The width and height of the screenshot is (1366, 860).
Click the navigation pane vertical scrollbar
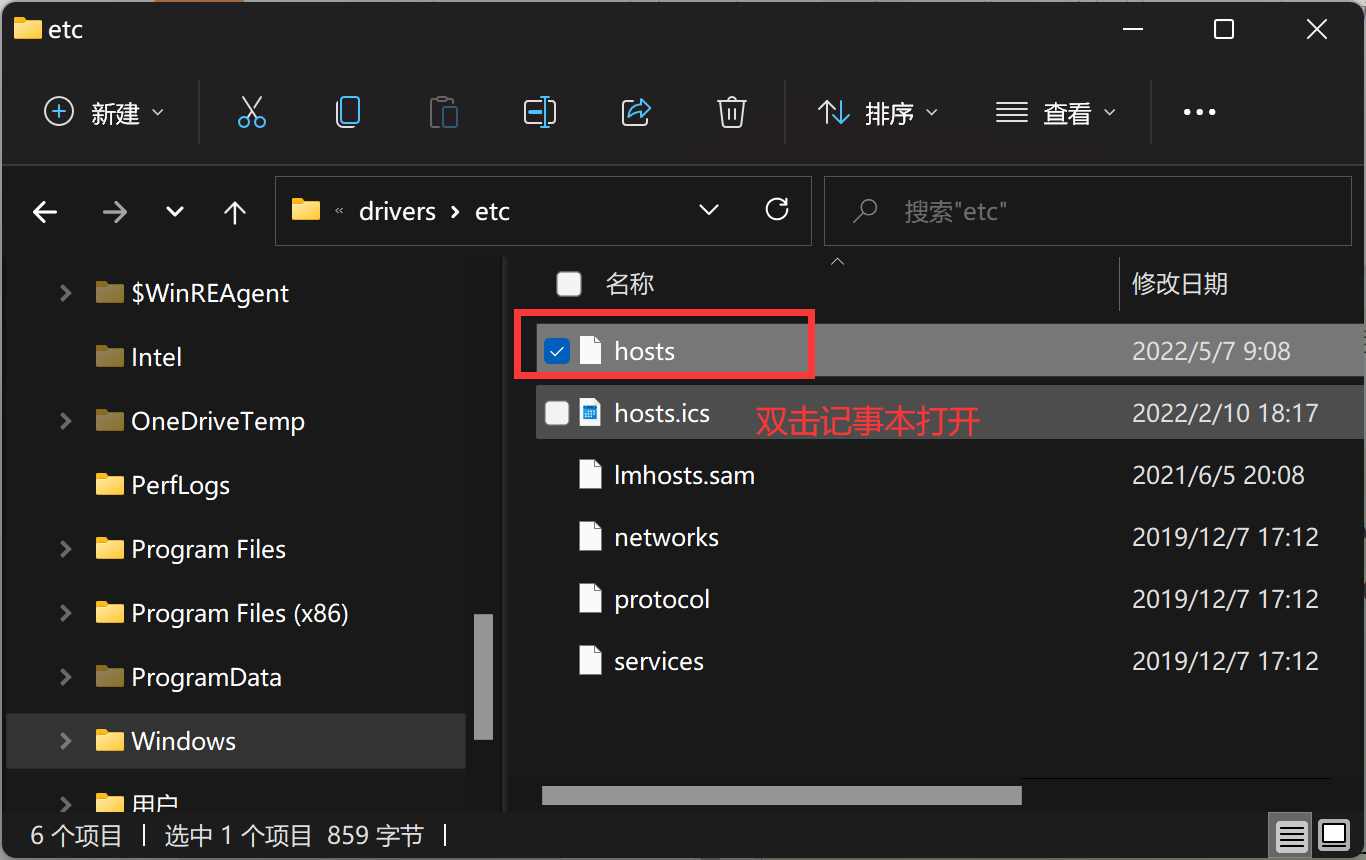(x=484, y=676)
